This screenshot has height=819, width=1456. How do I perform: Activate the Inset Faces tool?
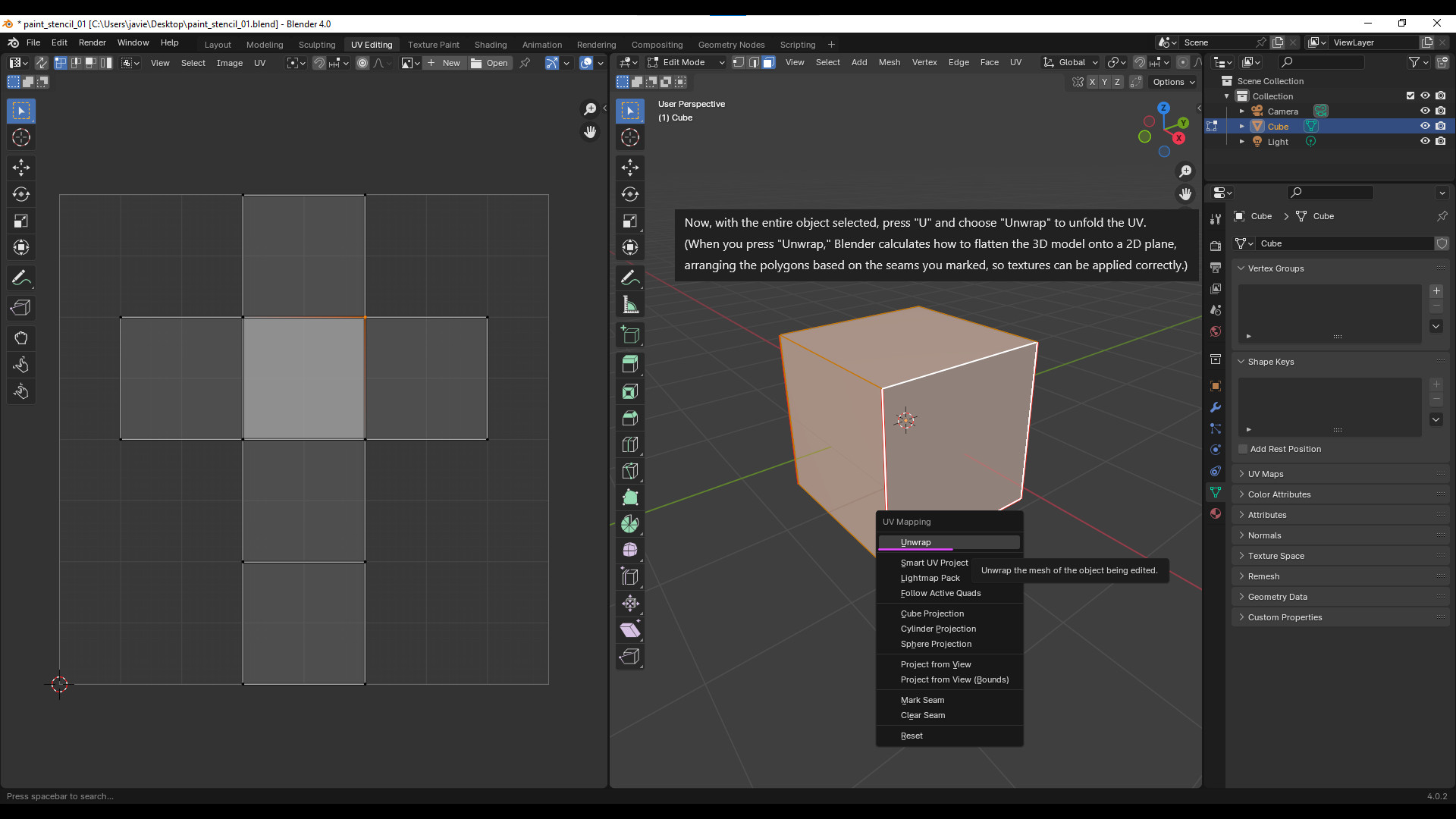630,391
